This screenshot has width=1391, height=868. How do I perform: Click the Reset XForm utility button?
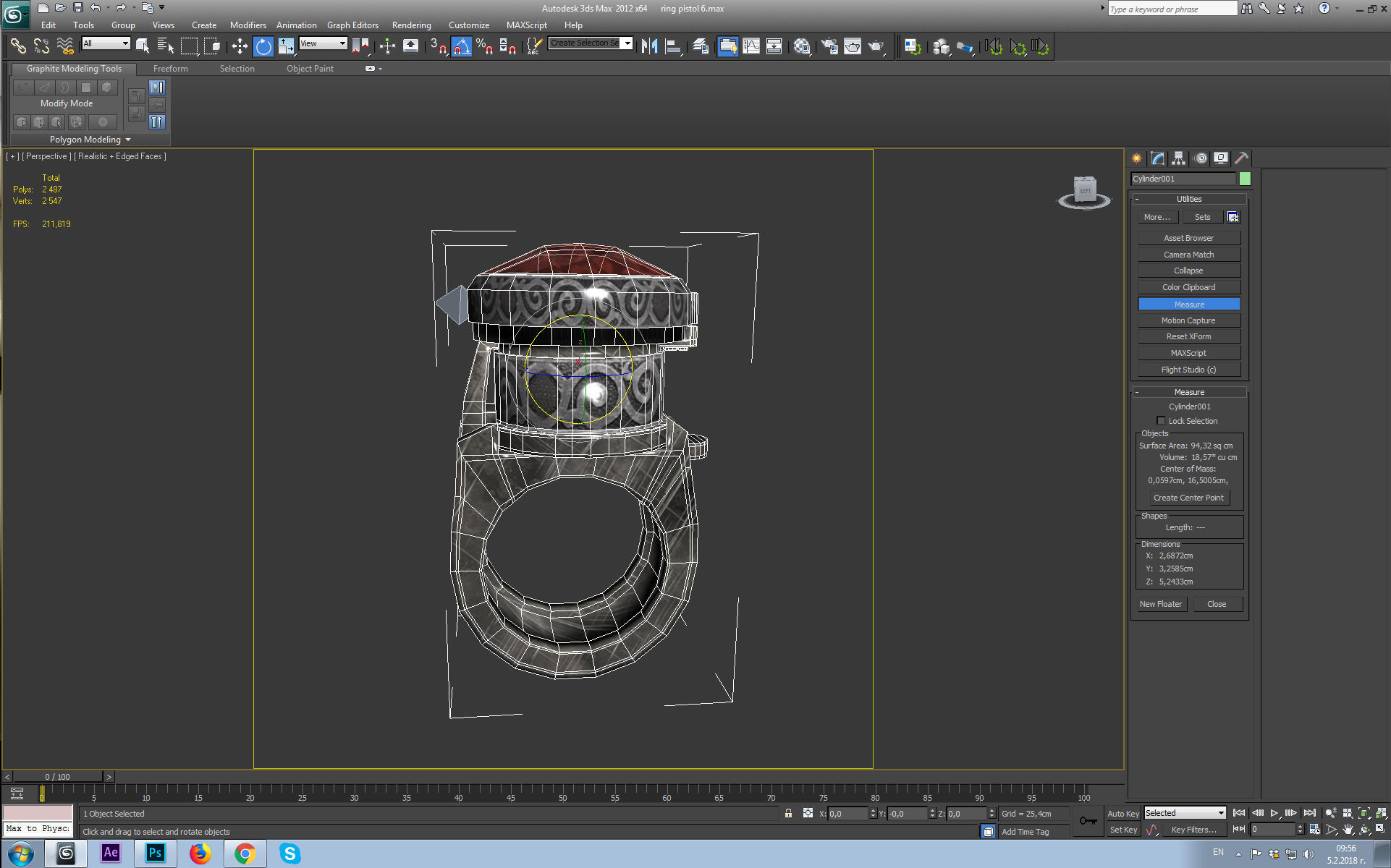1188,337
